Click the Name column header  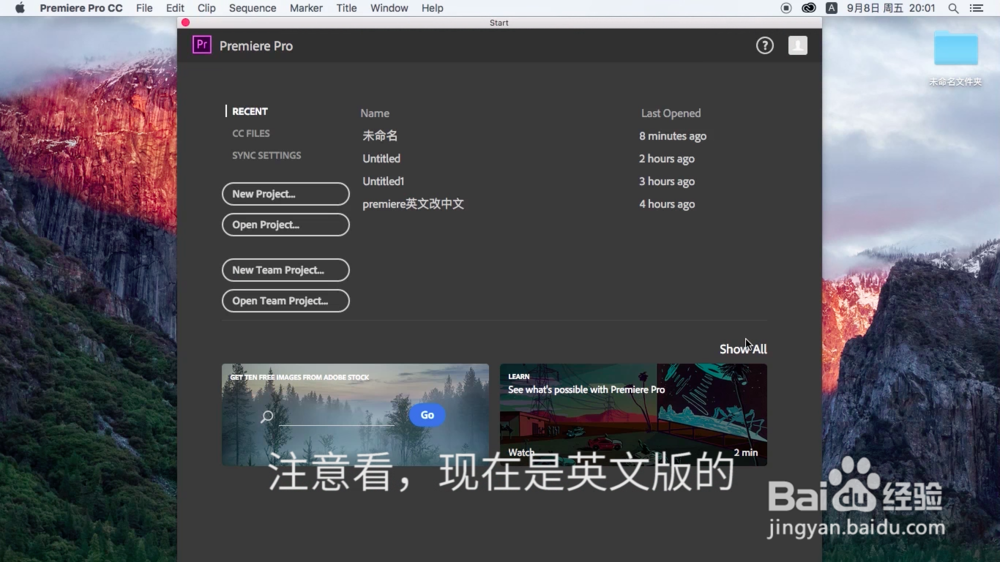[374, 113]
